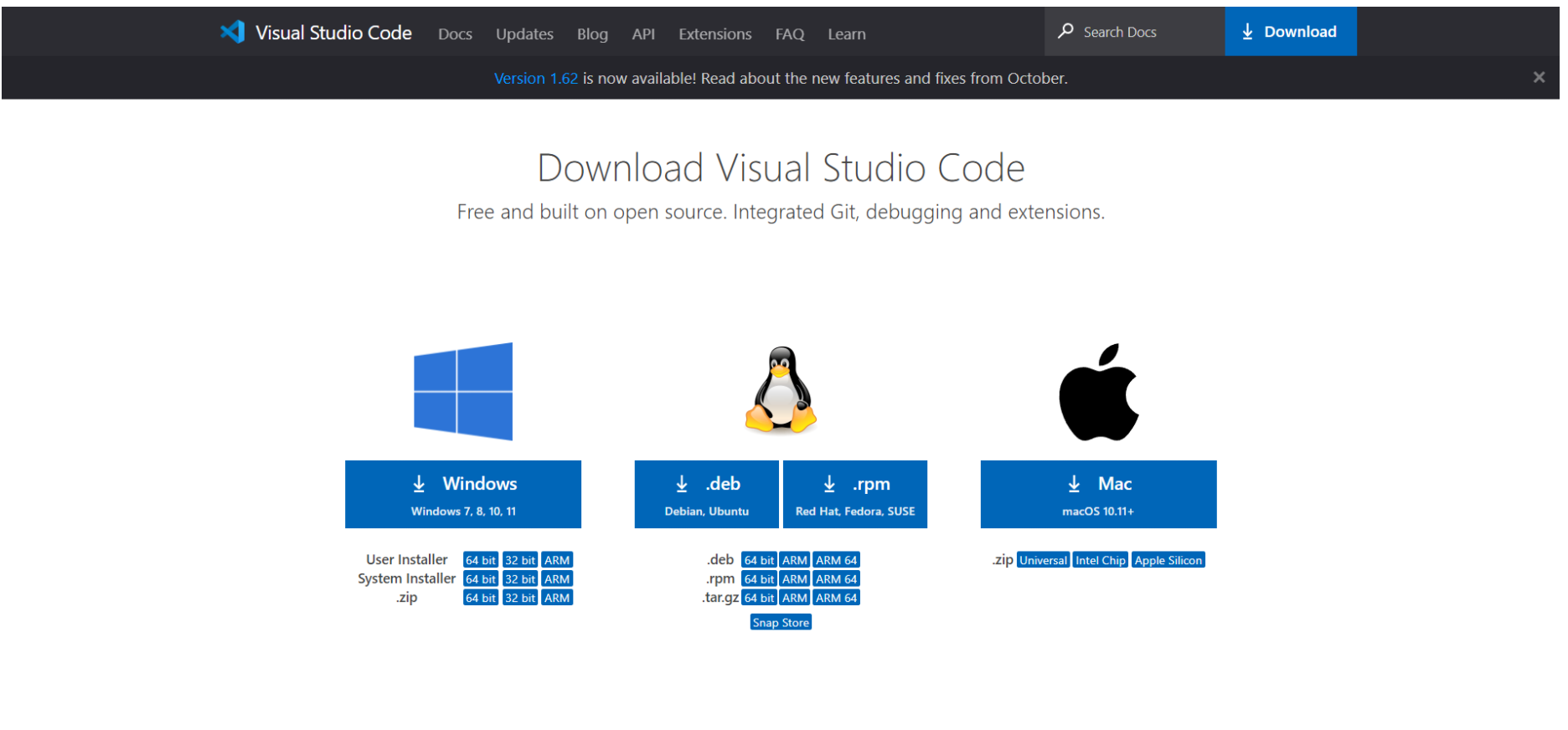Download the Windows installer

pyautogui.click(x=463, y=494)
